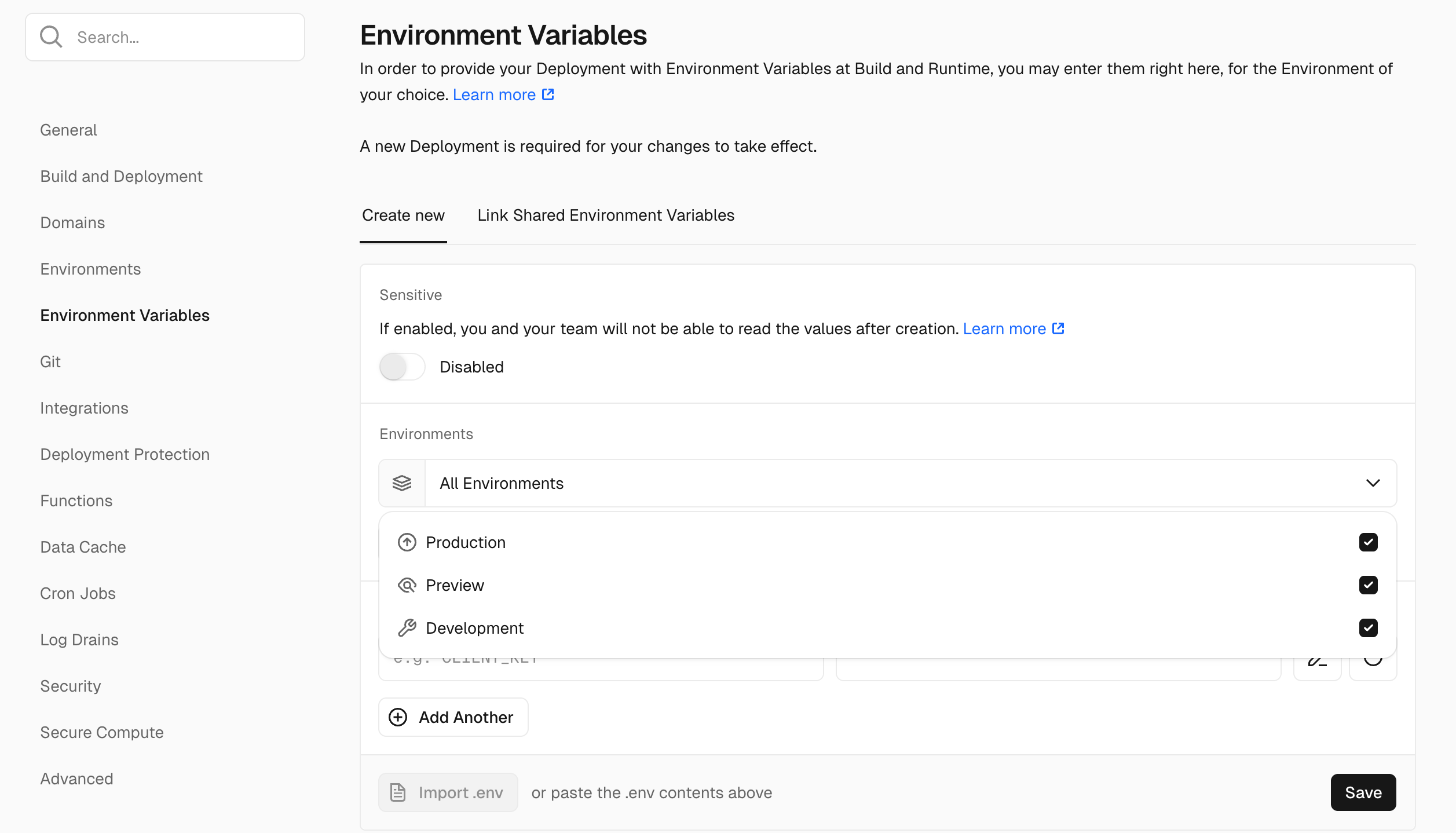This screenshot has width=1456, height=833.
Task: Select the Production environment option
Action: [x=888, y=542]
